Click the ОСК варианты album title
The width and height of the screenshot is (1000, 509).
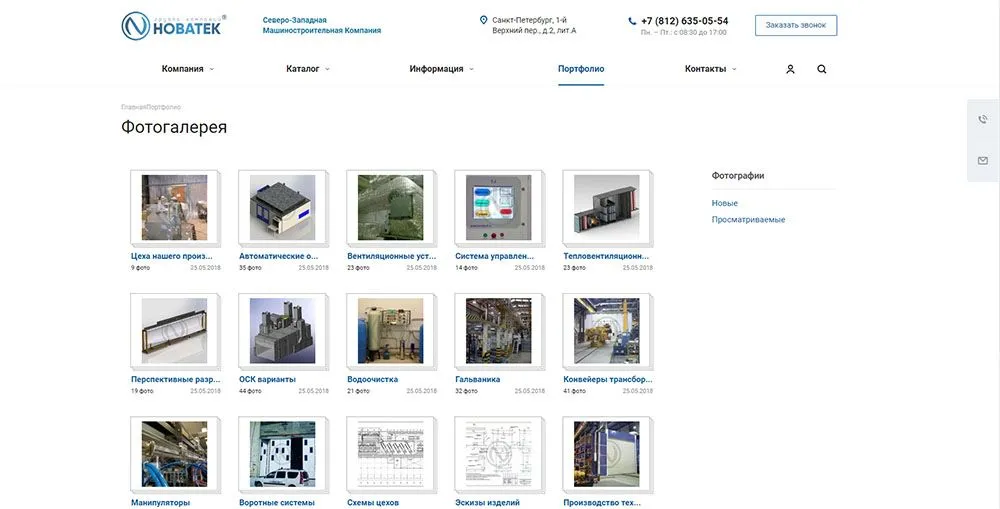(x=267, y=379)
